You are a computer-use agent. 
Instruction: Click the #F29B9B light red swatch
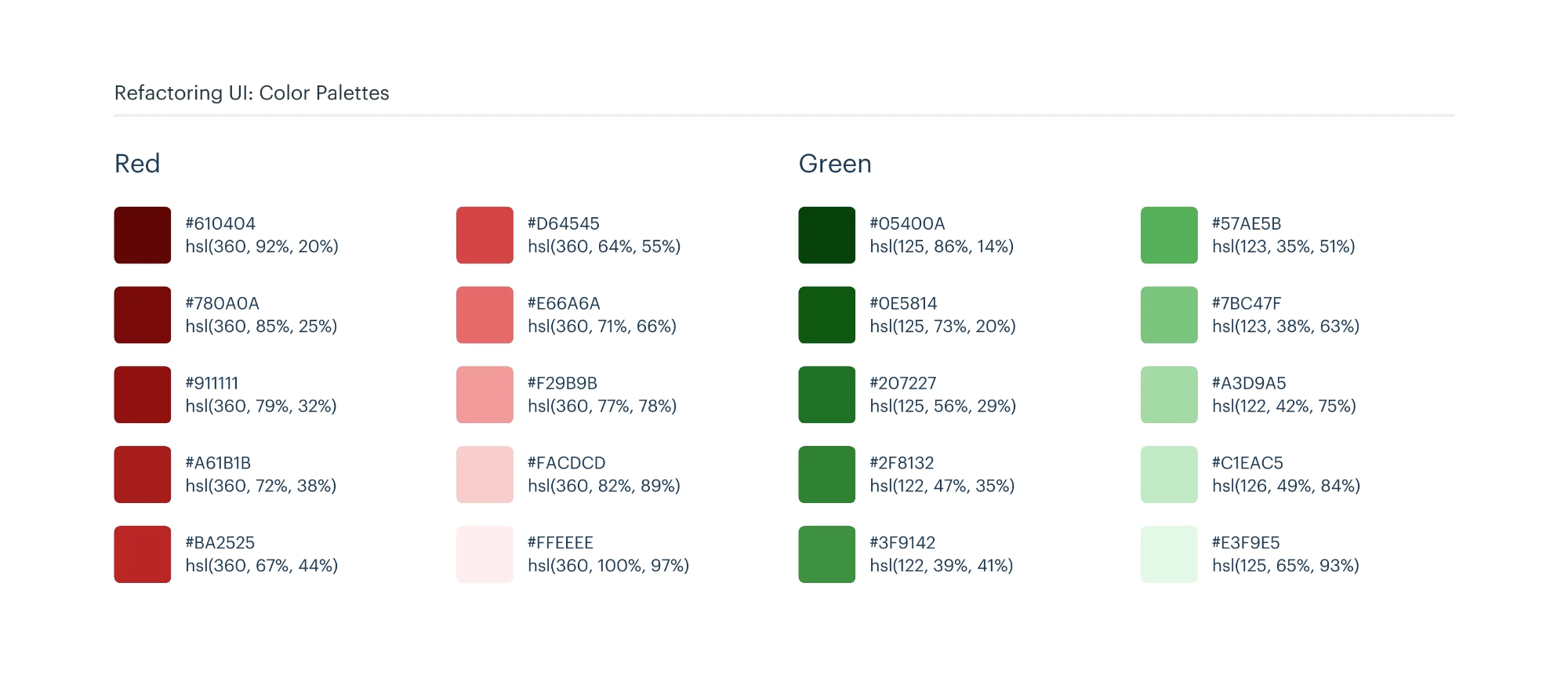tap(485, 395)
